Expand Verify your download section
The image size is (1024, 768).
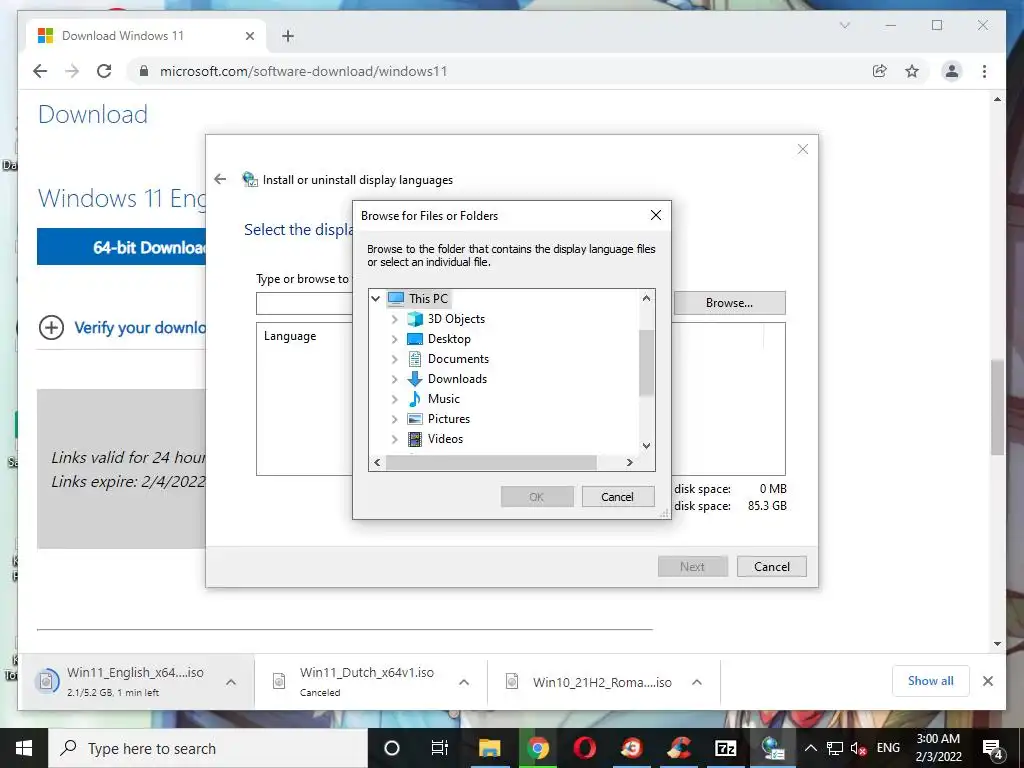coord(52,327)
